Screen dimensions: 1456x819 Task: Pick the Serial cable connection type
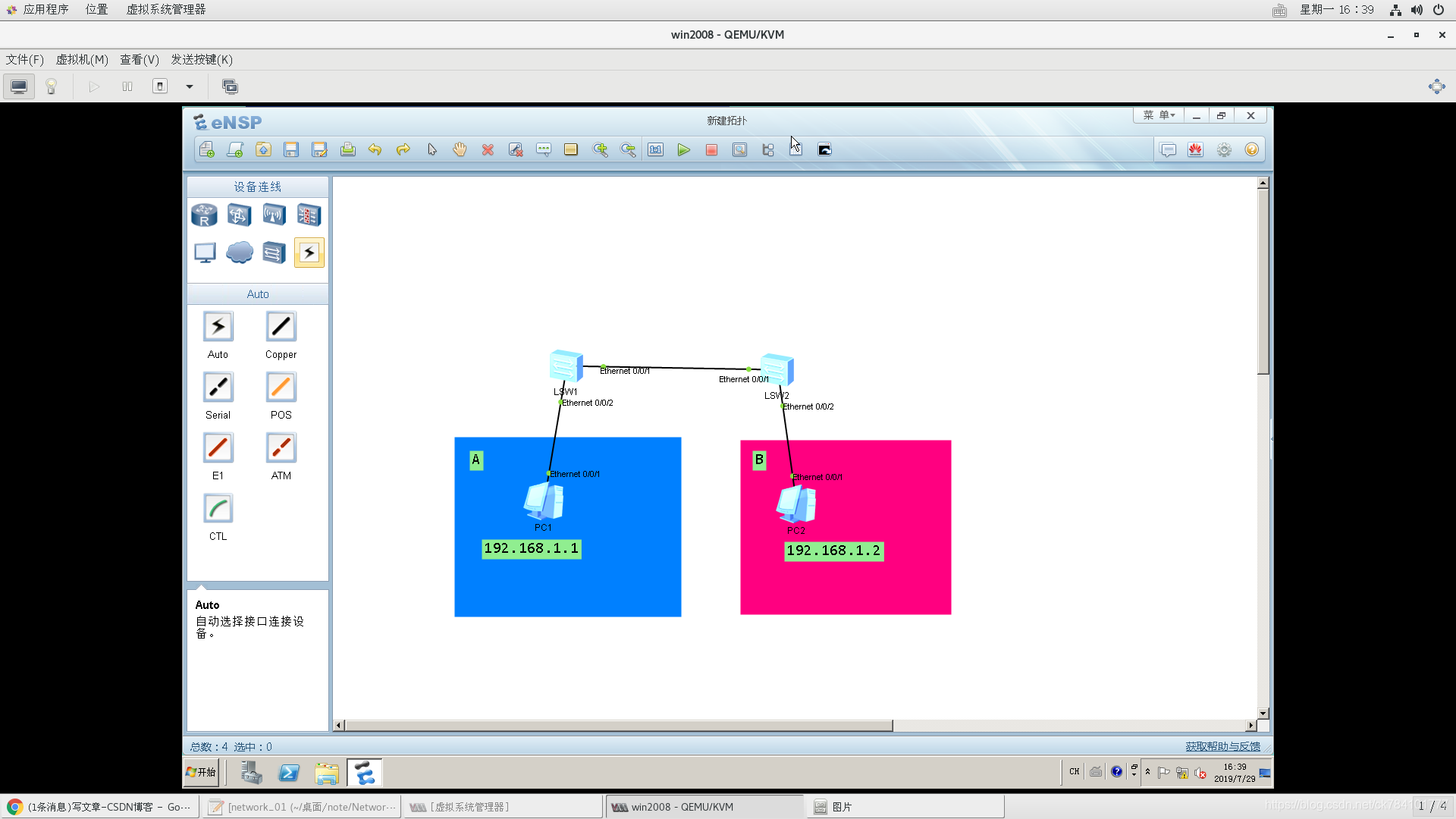click(x=218, y=388)
